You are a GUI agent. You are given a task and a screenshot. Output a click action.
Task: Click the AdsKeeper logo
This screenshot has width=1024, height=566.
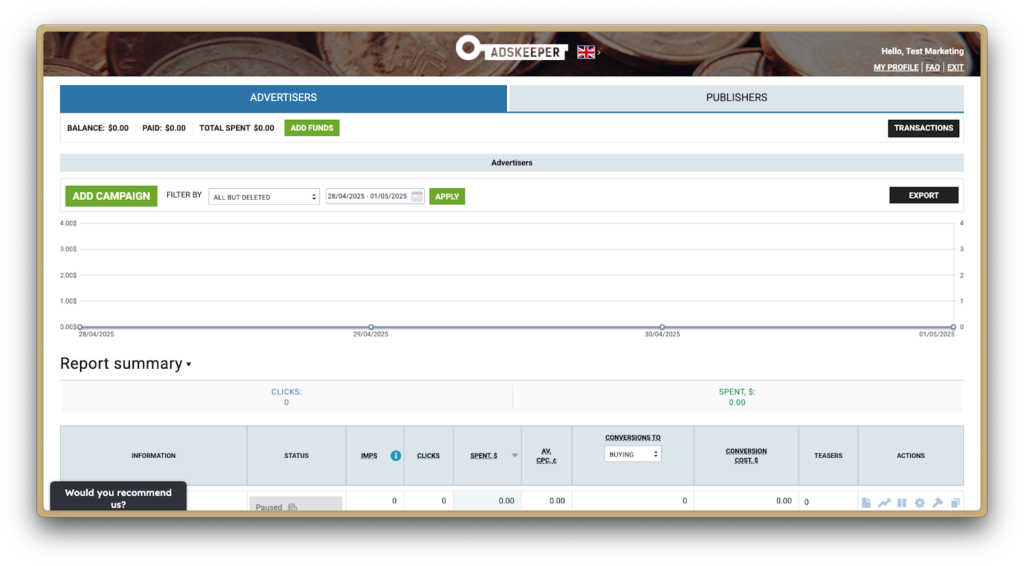[511, 49]
